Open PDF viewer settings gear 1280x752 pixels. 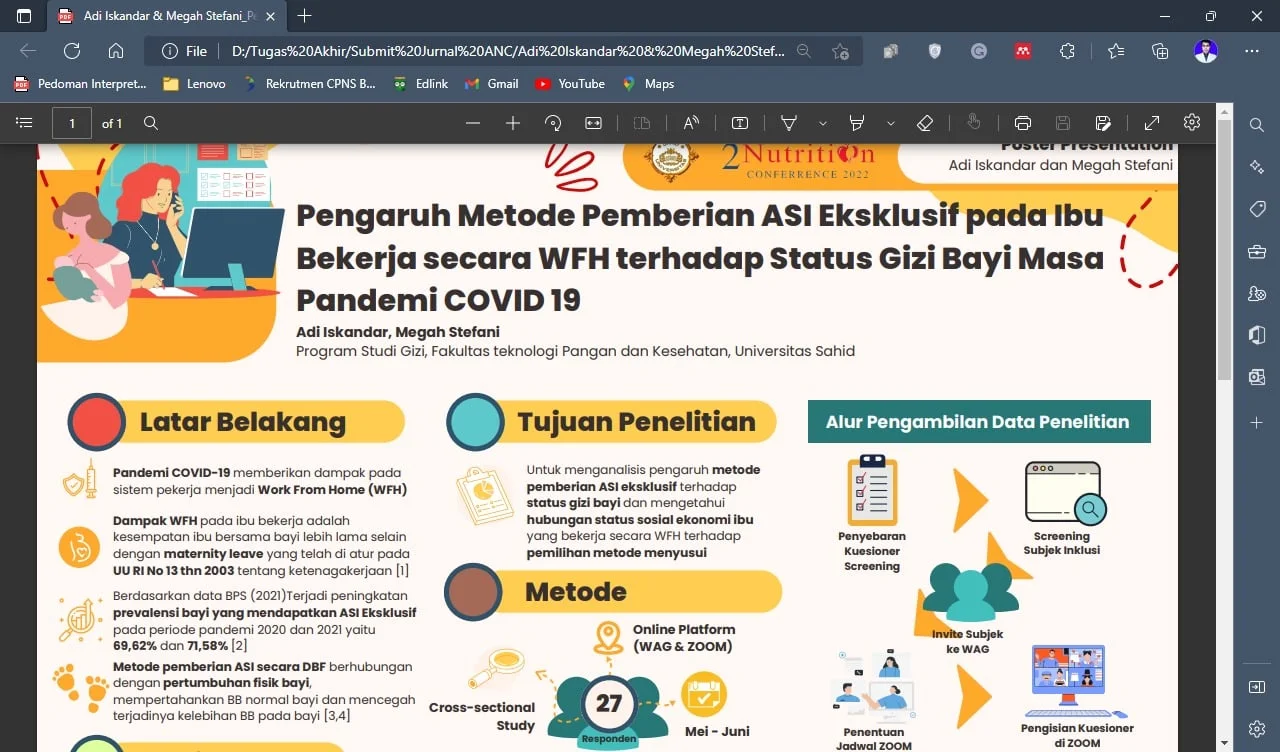click(1192, 123)
